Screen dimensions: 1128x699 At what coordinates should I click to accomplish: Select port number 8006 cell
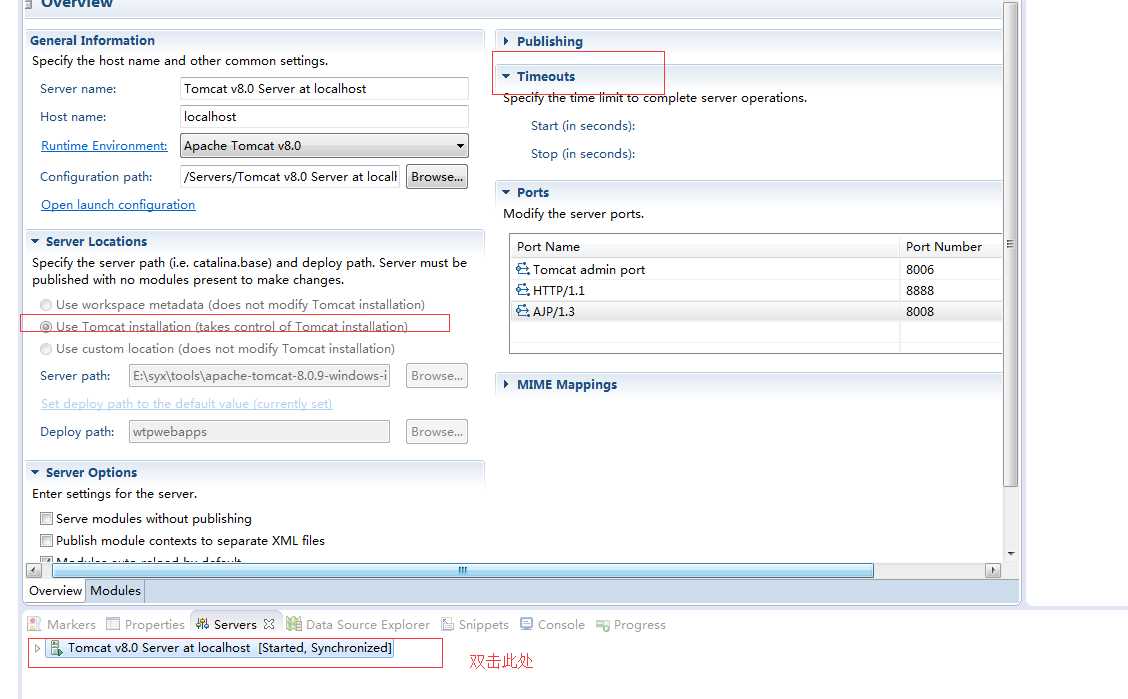[x=950, y=269]
